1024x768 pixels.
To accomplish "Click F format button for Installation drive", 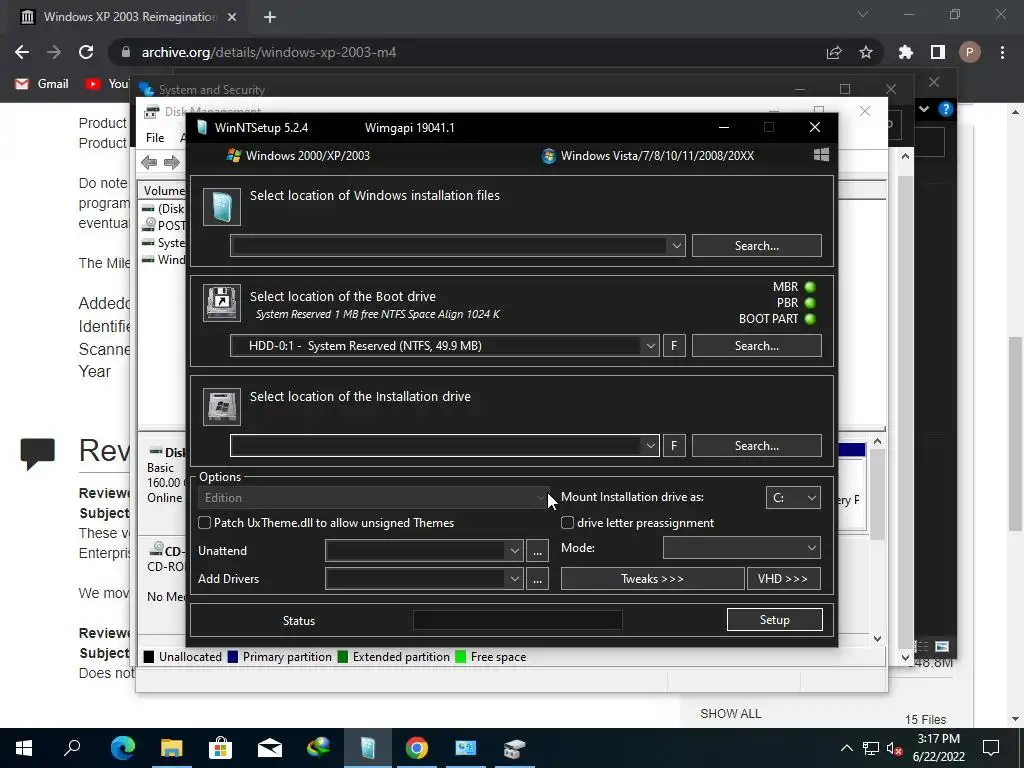I will pos(674,445).
